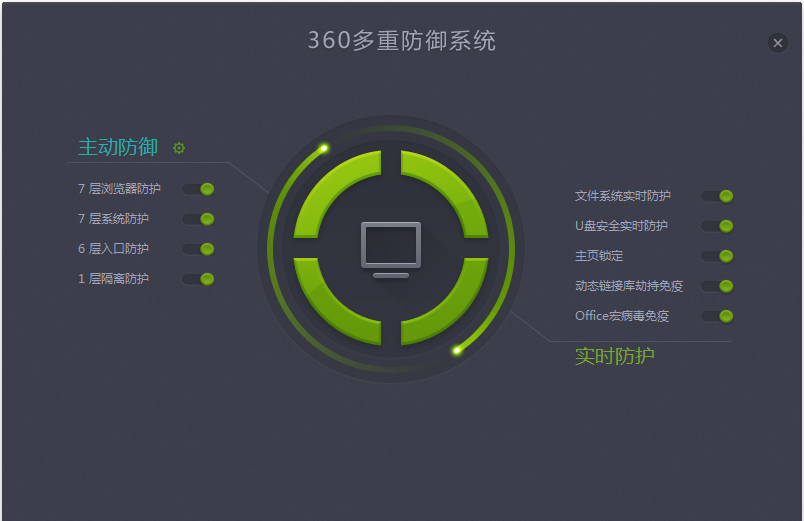Click the U盘安全实时防护 label
Image resolution: width=804 pixels, height=521 pixels.
coord(621,226)
